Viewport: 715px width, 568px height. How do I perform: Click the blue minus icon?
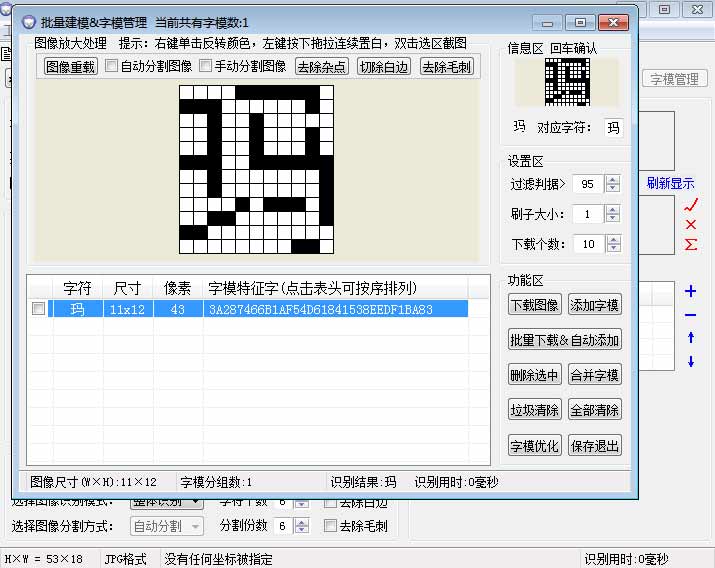(x=690, y=315)
